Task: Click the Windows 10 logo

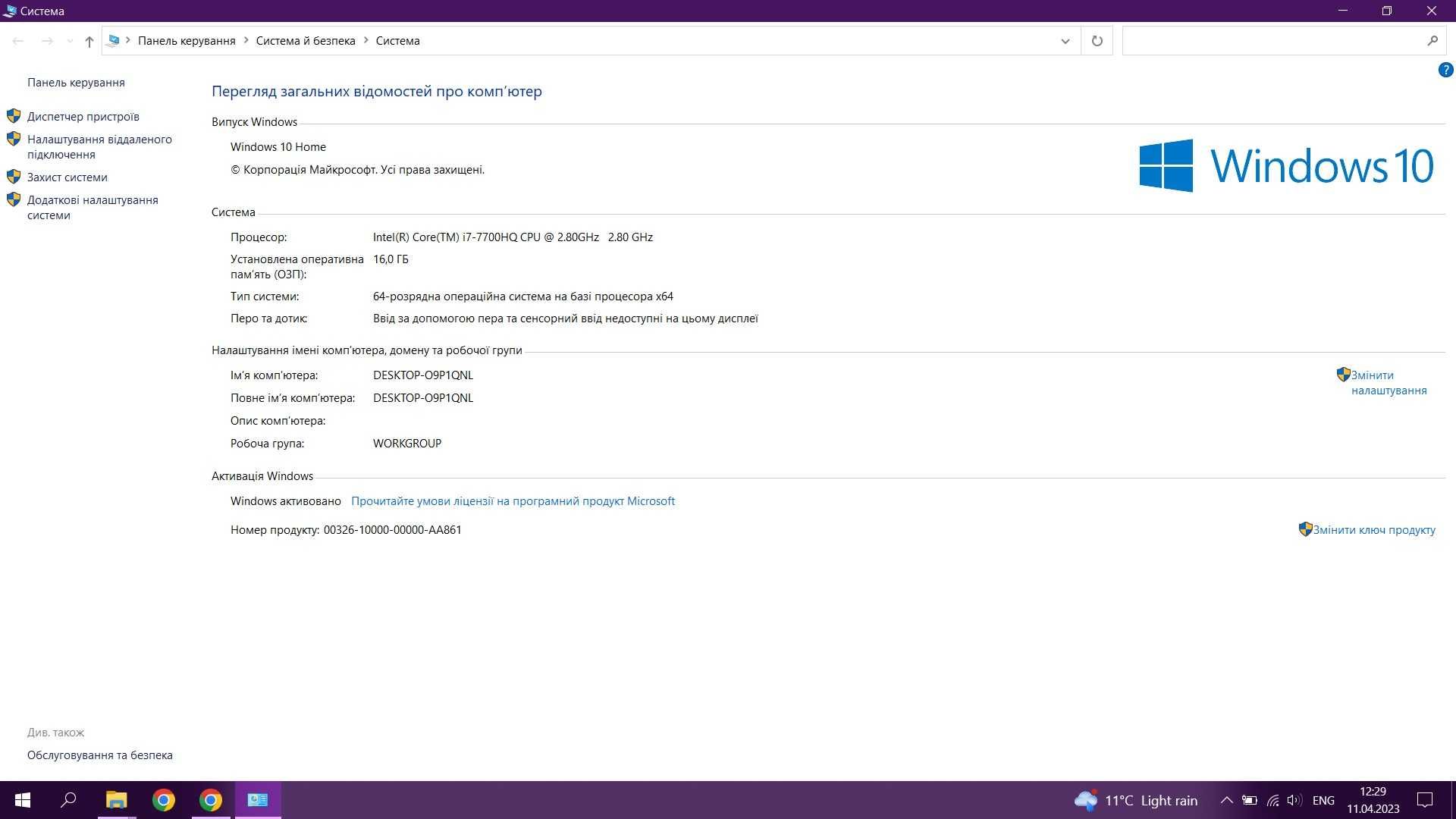Action: pos(1286,165)
